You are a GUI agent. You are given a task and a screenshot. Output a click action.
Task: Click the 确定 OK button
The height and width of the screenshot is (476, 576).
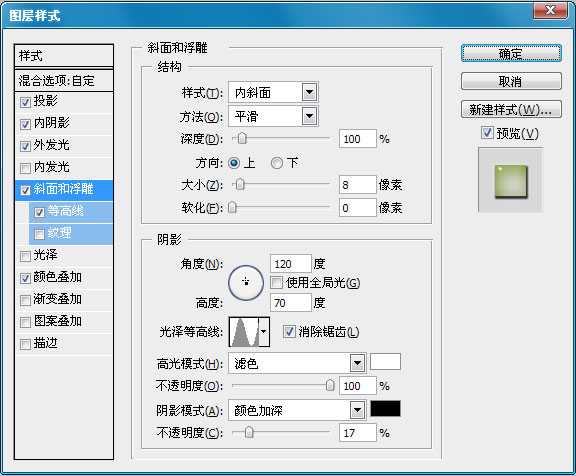point(511,54)
